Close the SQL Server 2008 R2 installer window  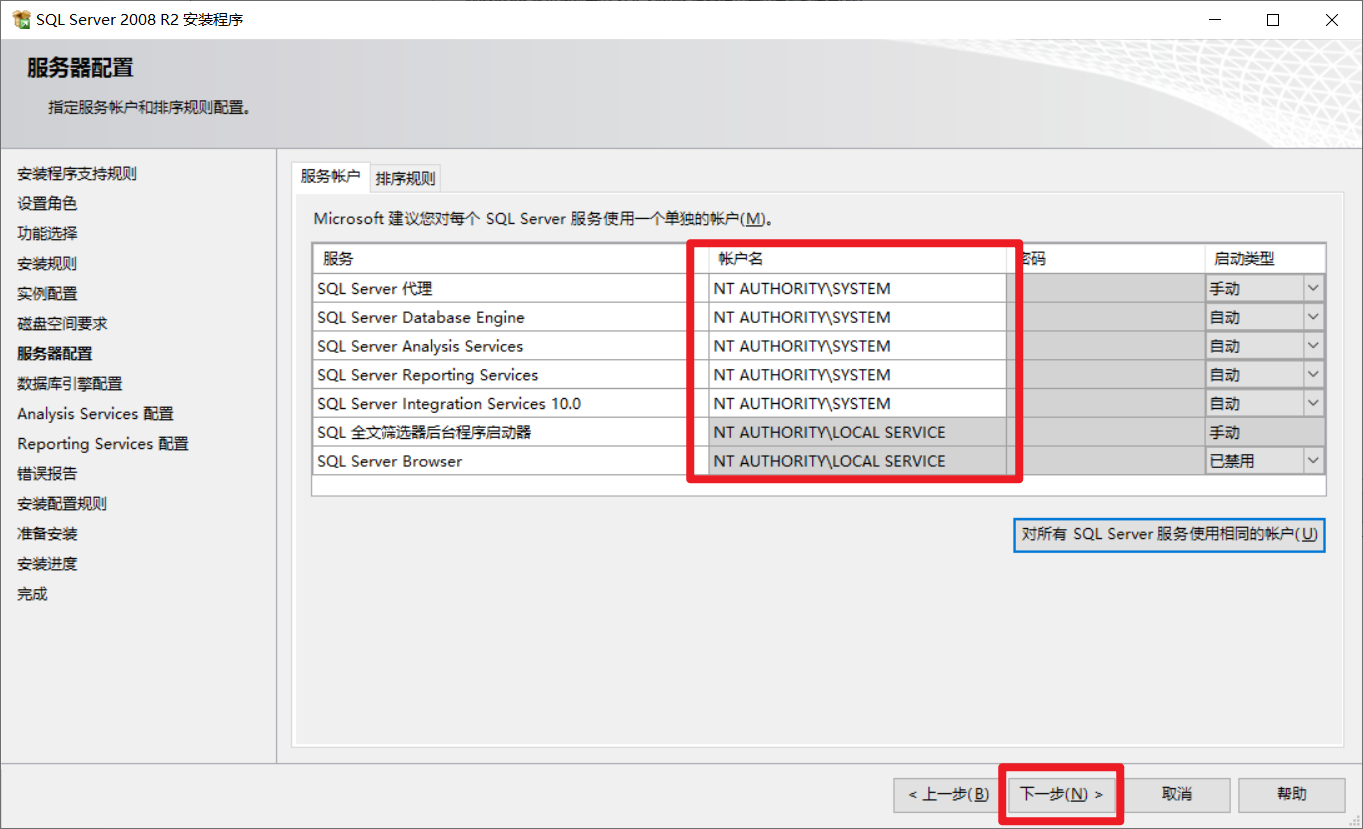[x=1332, y=19]
